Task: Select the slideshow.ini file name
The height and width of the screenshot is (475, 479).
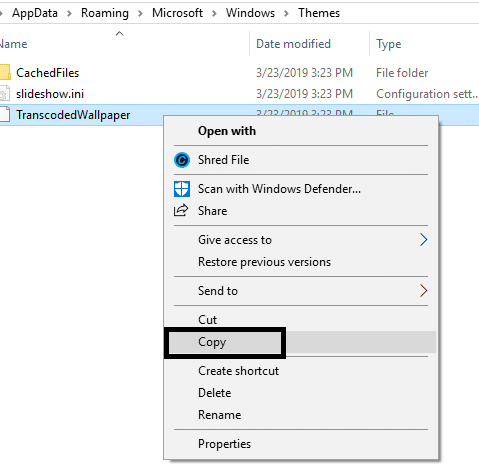Action: (x=50, y=94)
